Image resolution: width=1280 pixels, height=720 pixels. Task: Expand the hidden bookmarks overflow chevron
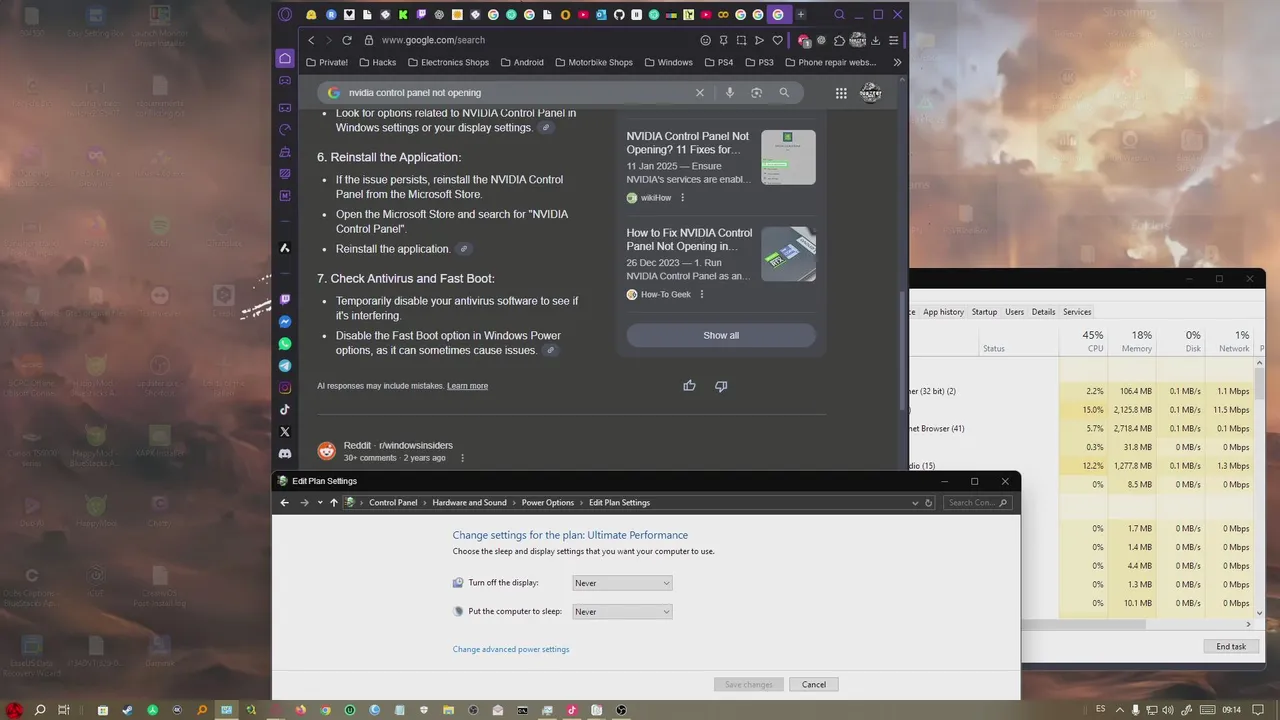click(897, 62)
